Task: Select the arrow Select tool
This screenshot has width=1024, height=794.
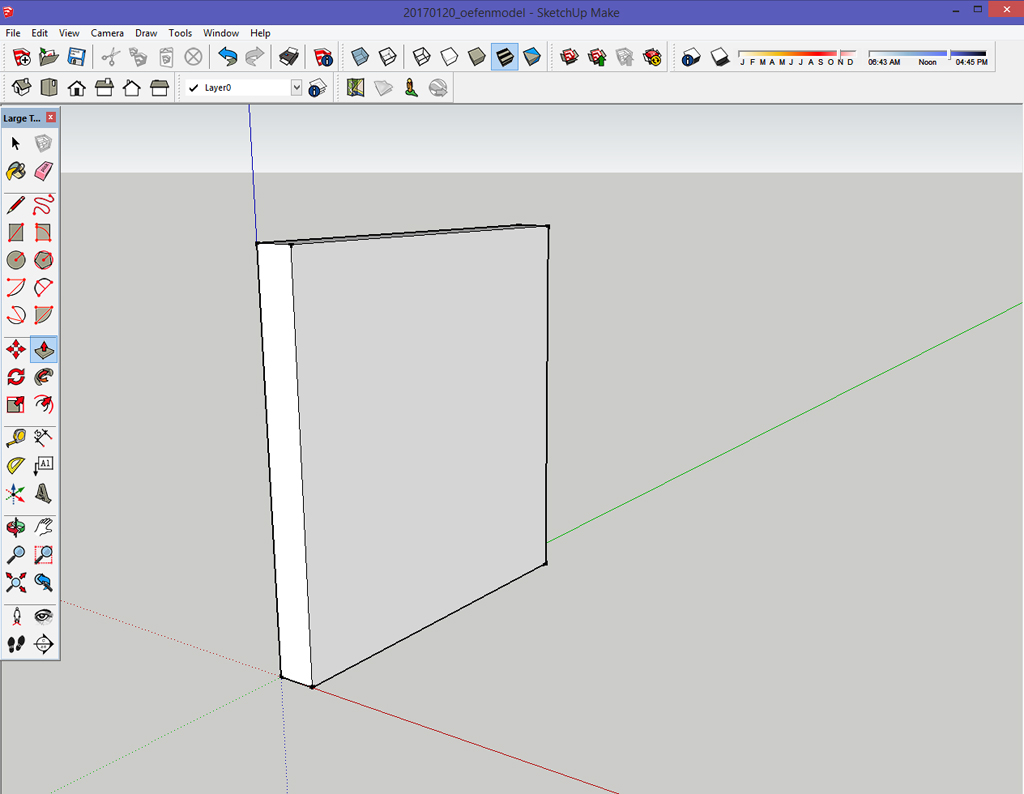Action: click(16, 143)
